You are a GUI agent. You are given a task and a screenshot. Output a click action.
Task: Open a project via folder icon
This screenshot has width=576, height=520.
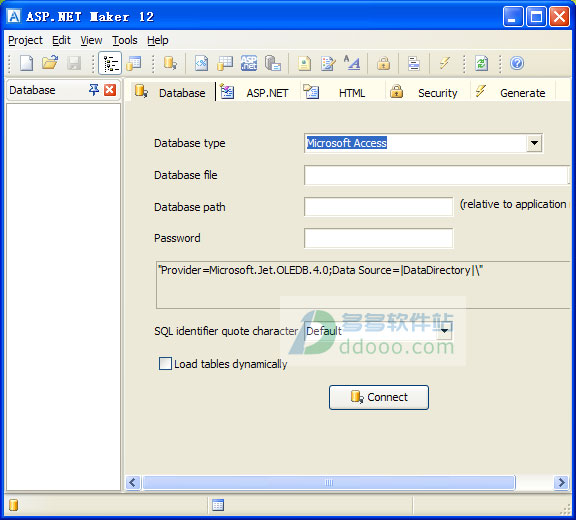[50, 63]
